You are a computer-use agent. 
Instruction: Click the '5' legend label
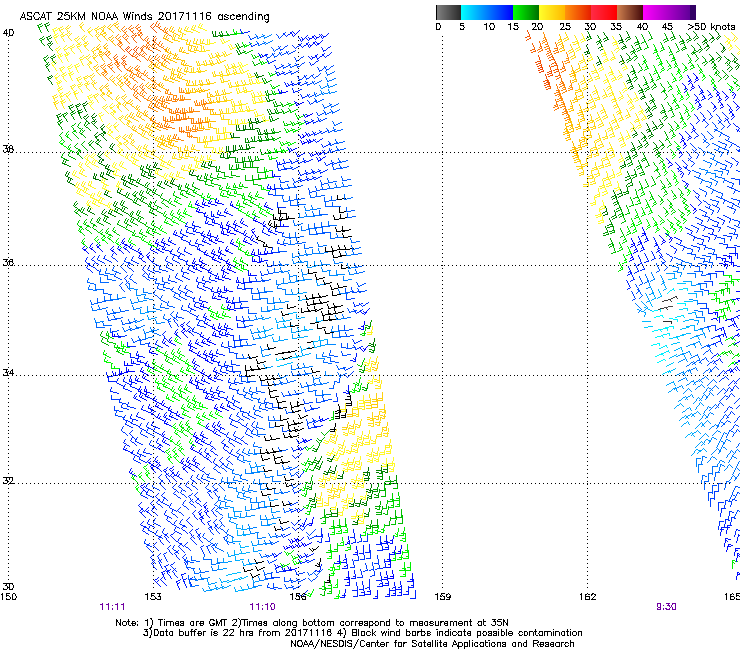462,27
